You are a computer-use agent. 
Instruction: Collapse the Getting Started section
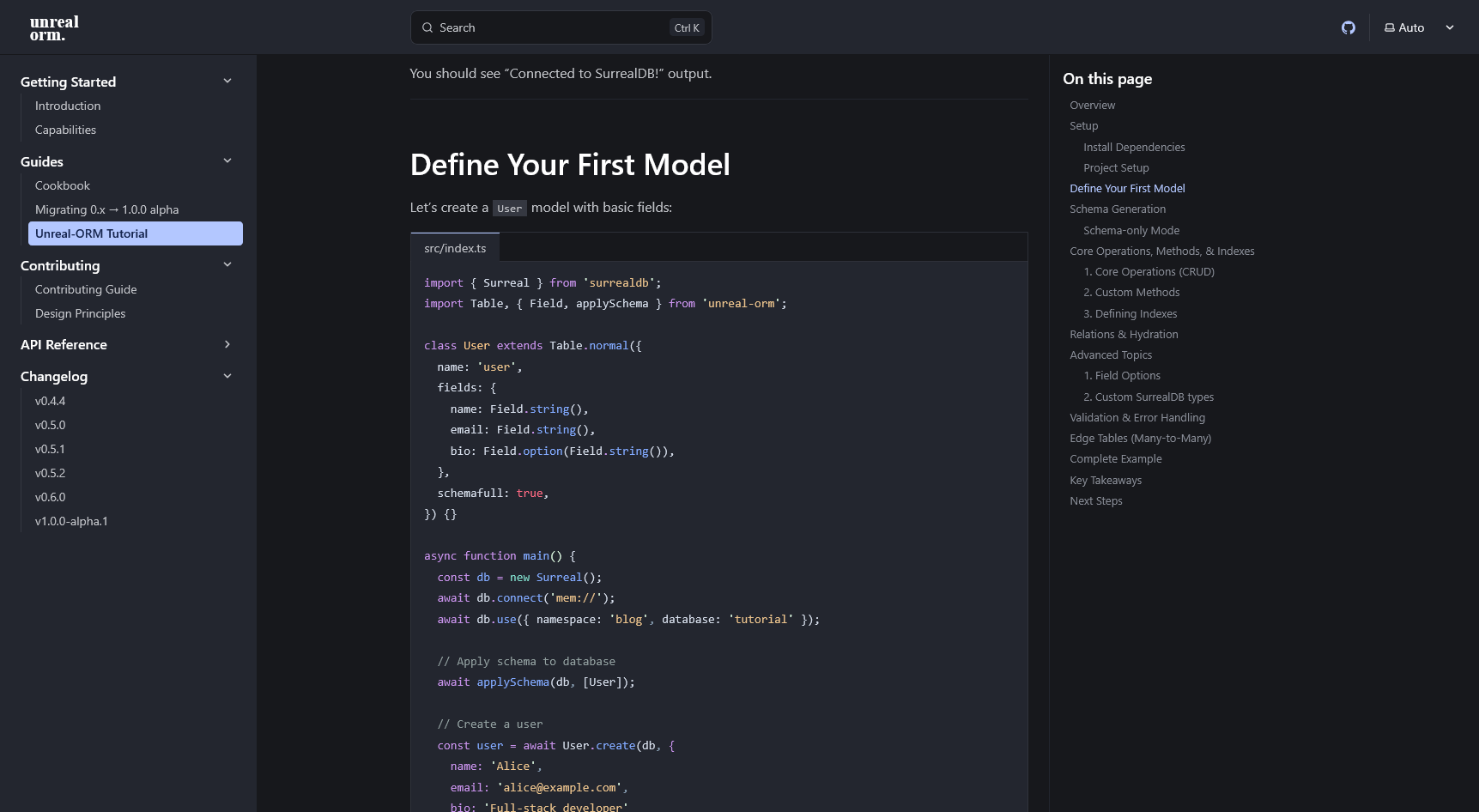pos(227,82)
